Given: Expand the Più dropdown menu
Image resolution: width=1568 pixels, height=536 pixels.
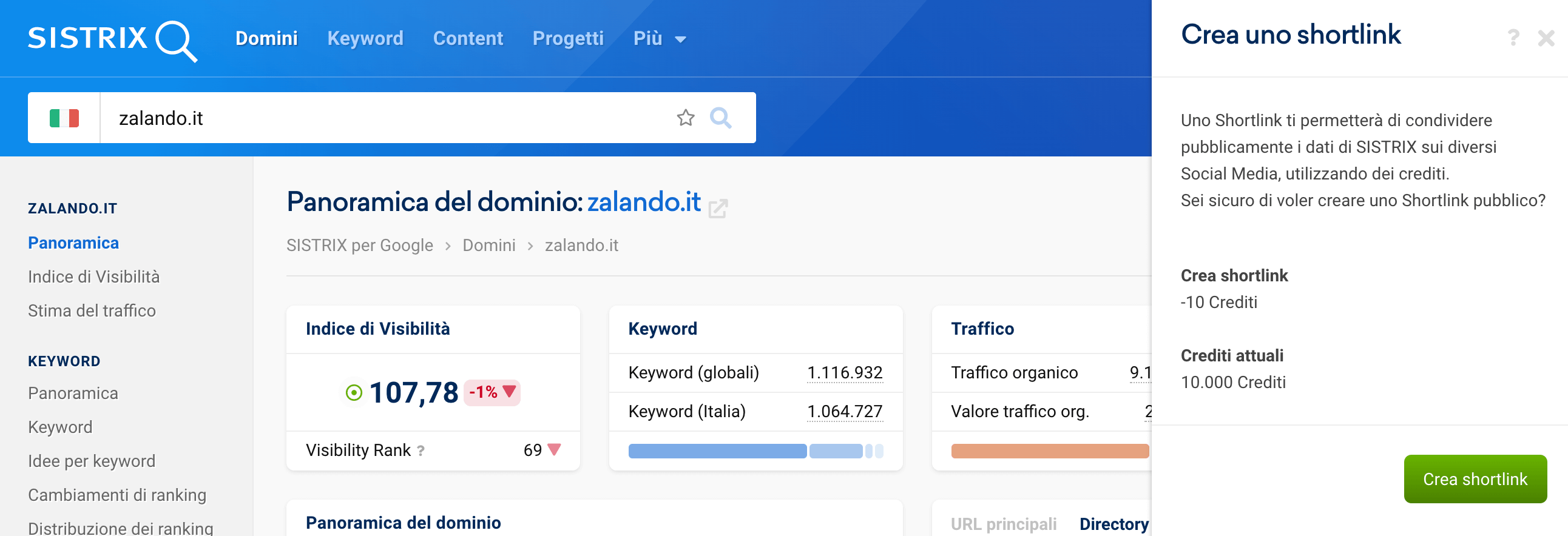Looking at the screenshot, I should coord(660,38).
